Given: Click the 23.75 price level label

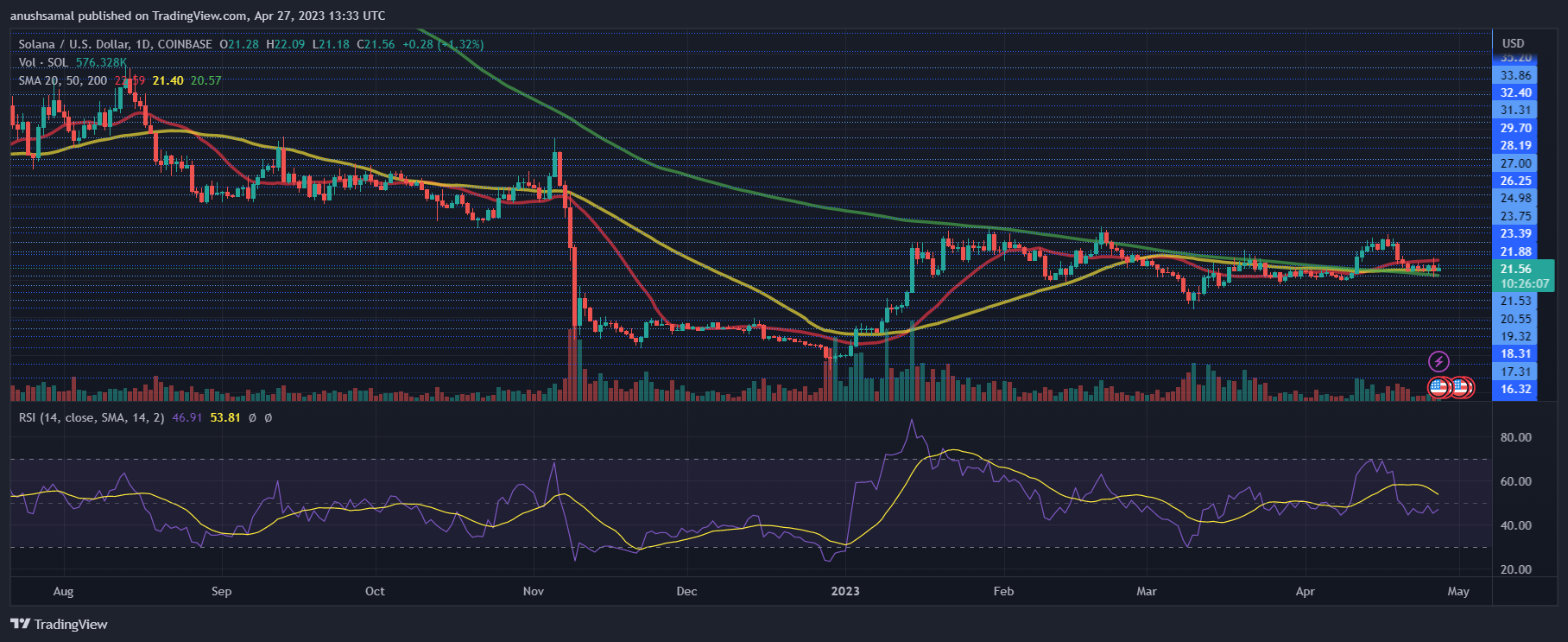Looking at the screenshot, I should [1515, 216].
